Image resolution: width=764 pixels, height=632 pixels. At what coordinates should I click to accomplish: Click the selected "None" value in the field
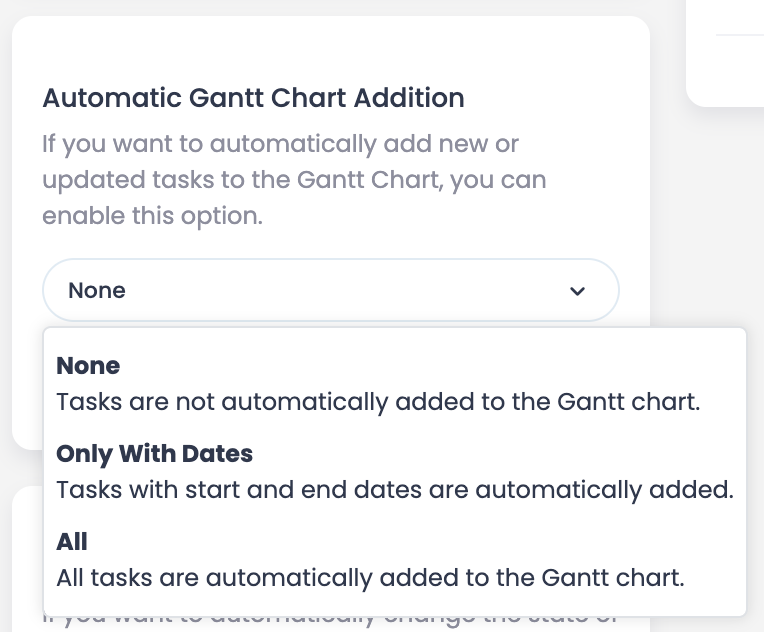pyautogui.click(x=97, y=291)
